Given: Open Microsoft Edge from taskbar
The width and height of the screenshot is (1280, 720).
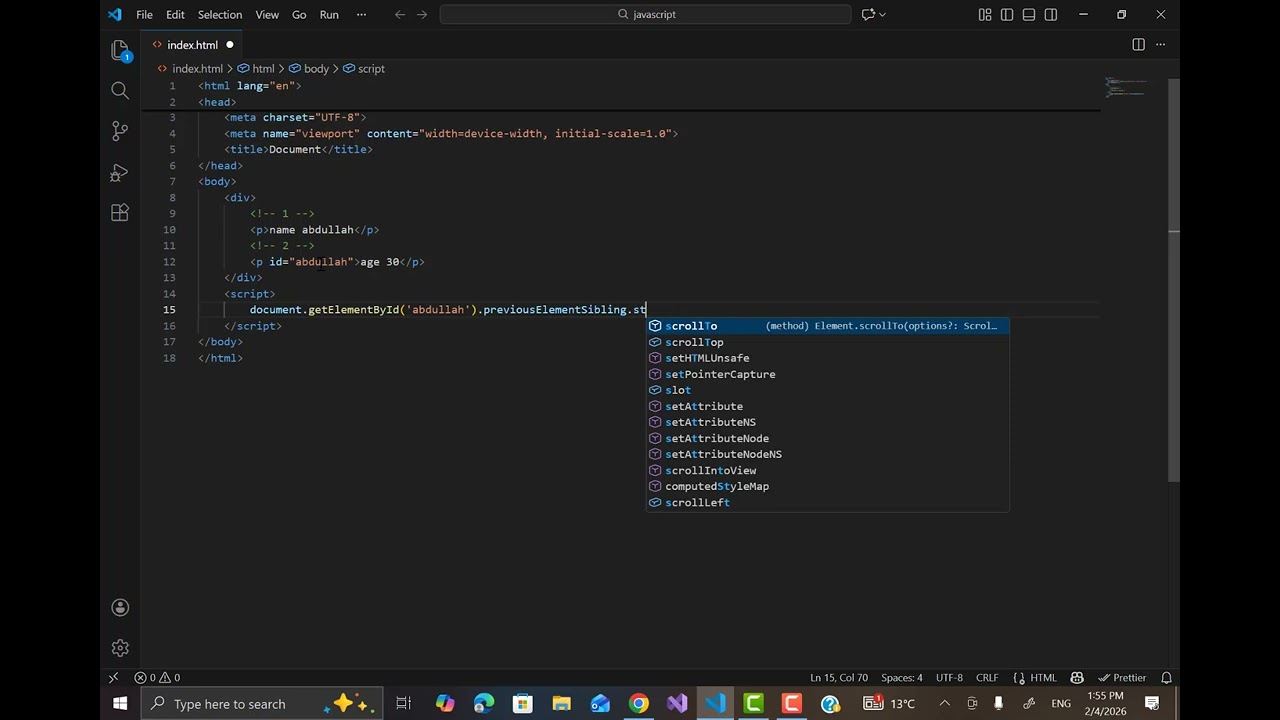Looking at the screenshot, I should [x=484, y=704].
